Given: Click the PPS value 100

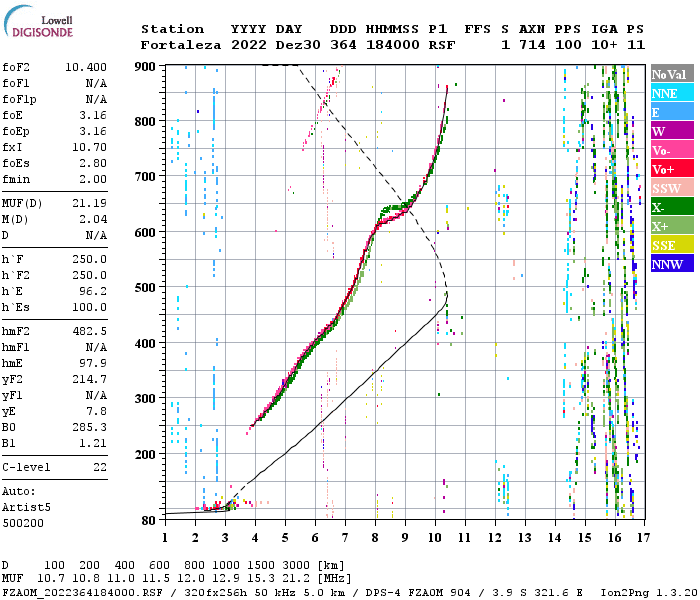Looking at the screenshot, I should pos(568,45).
